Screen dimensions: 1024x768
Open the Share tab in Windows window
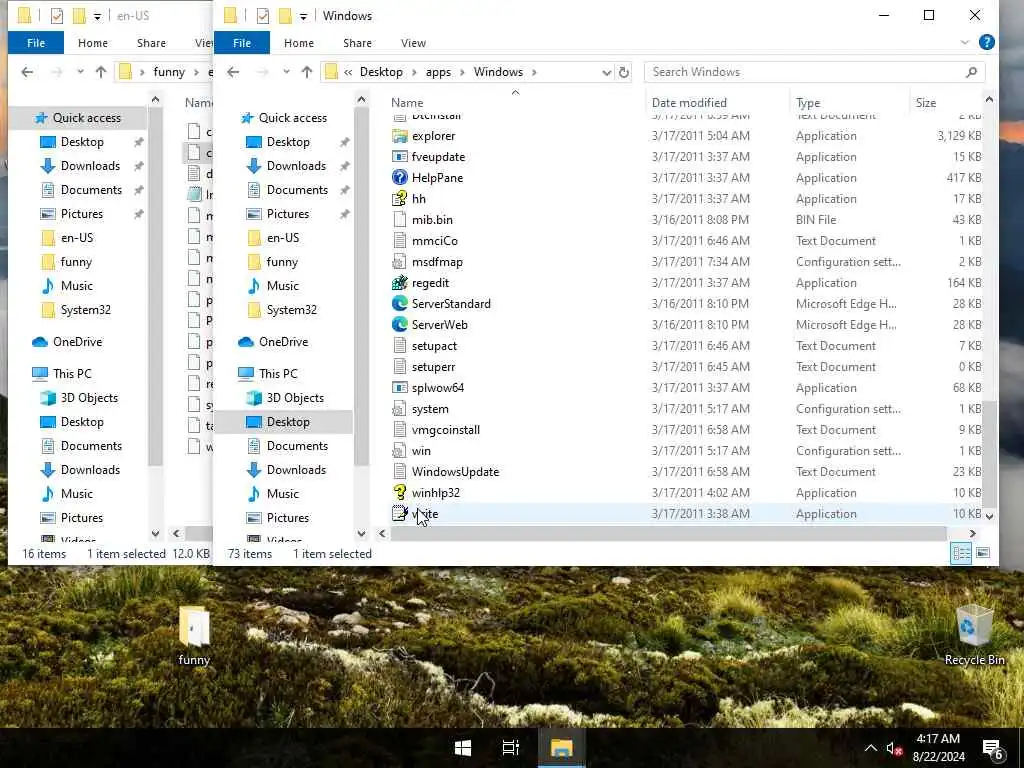pyautogui.click(x=357, y=42)
